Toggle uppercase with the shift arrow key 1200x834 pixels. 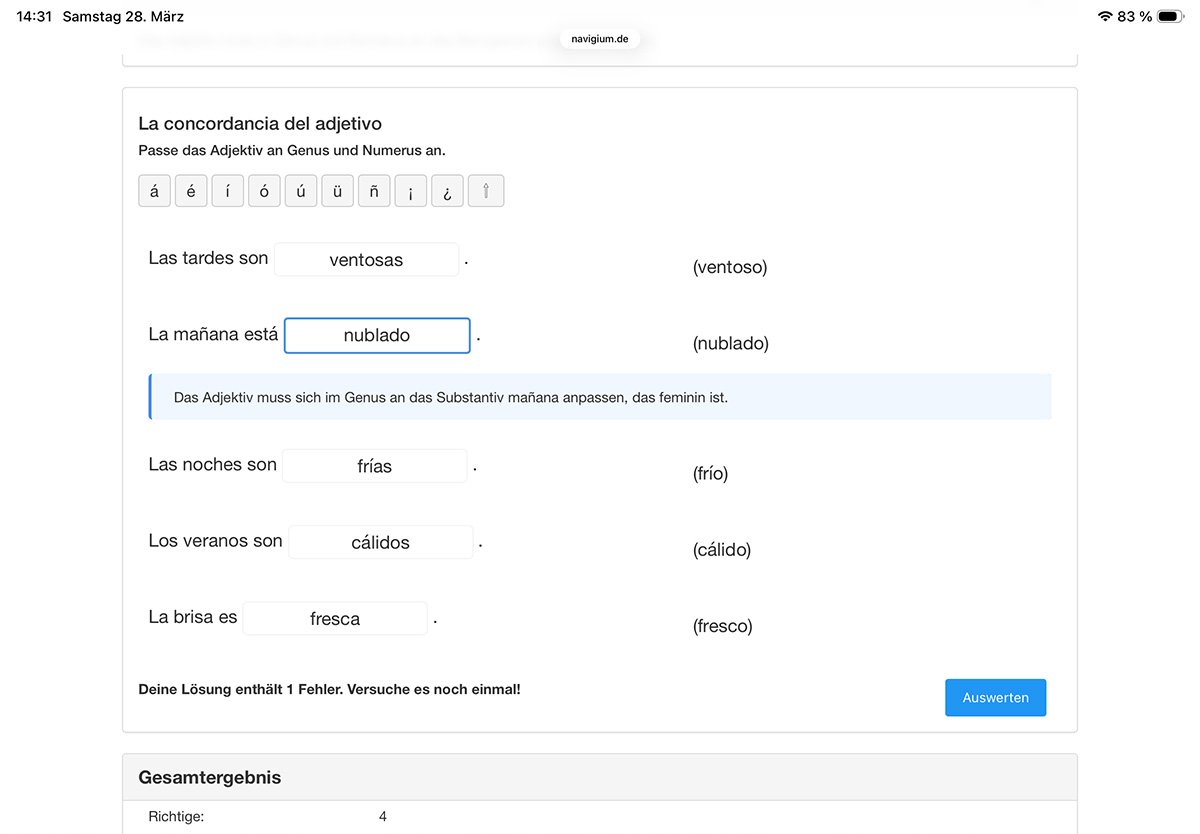(486, 191)
